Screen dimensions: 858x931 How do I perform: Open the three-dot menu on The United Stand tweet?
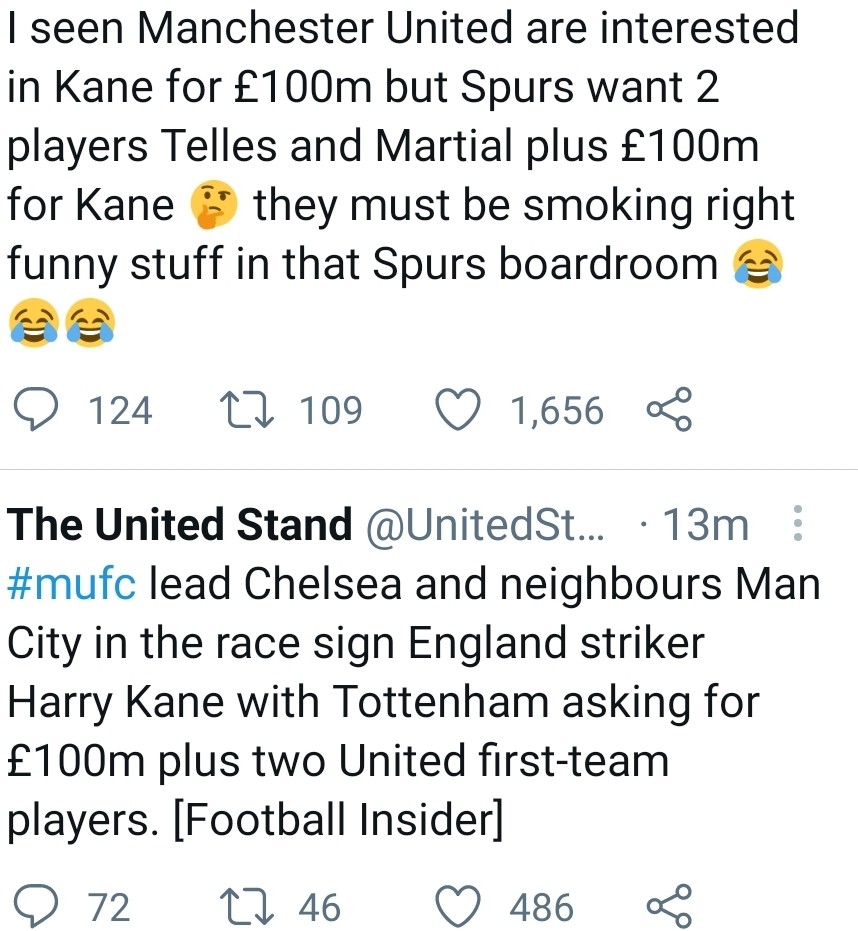pyautogui.click(x=797, y=524)
